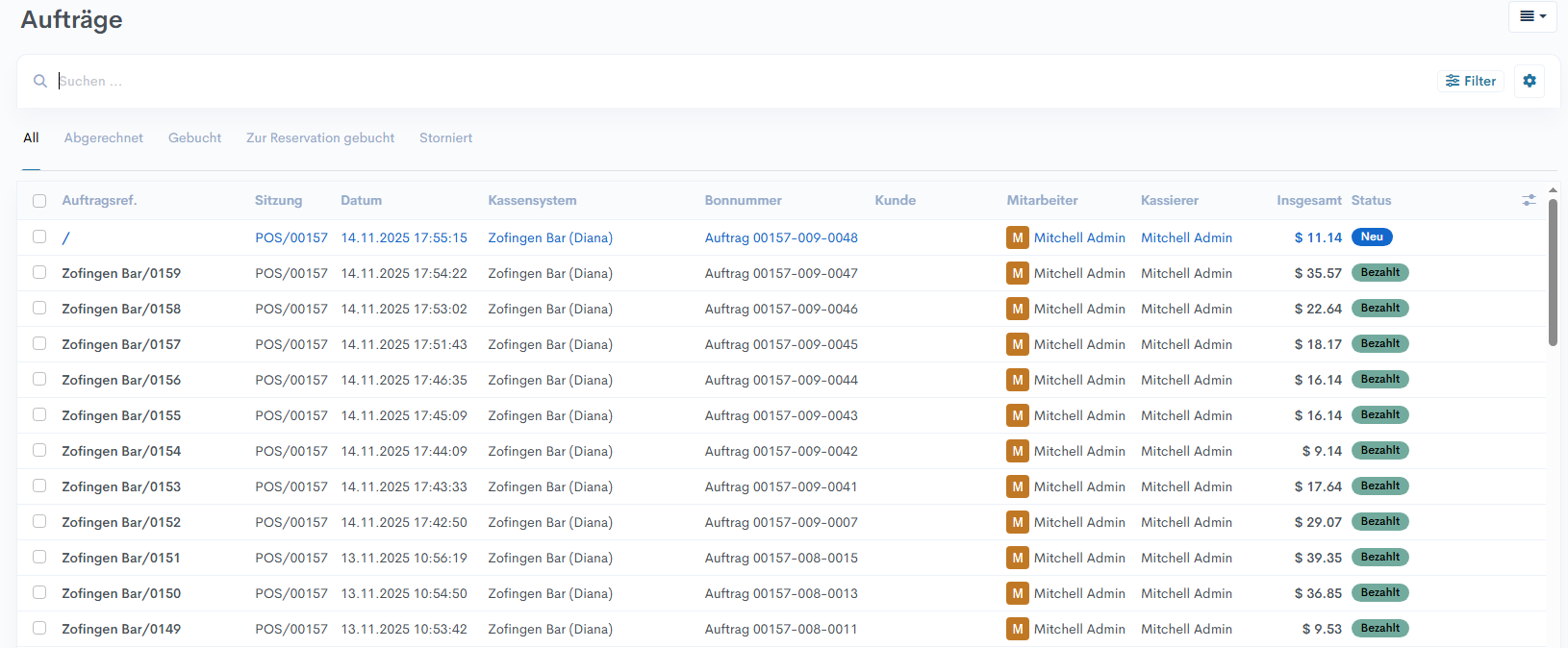Image resolution: width=1568 pixels, height=648 pixels.
Task: Click the Neu status badge
Action: (1371, 237)
